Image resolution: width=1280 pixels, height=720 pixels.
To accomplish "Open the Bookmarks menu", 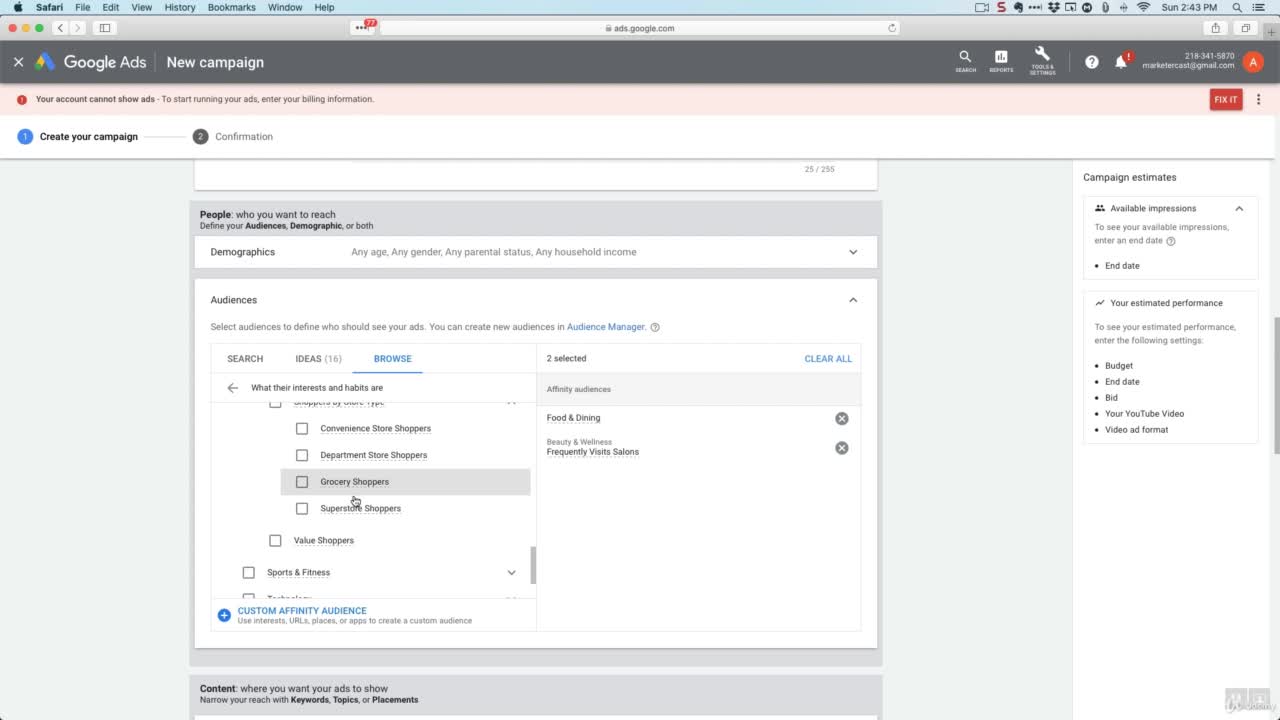I will pos(231,7).
